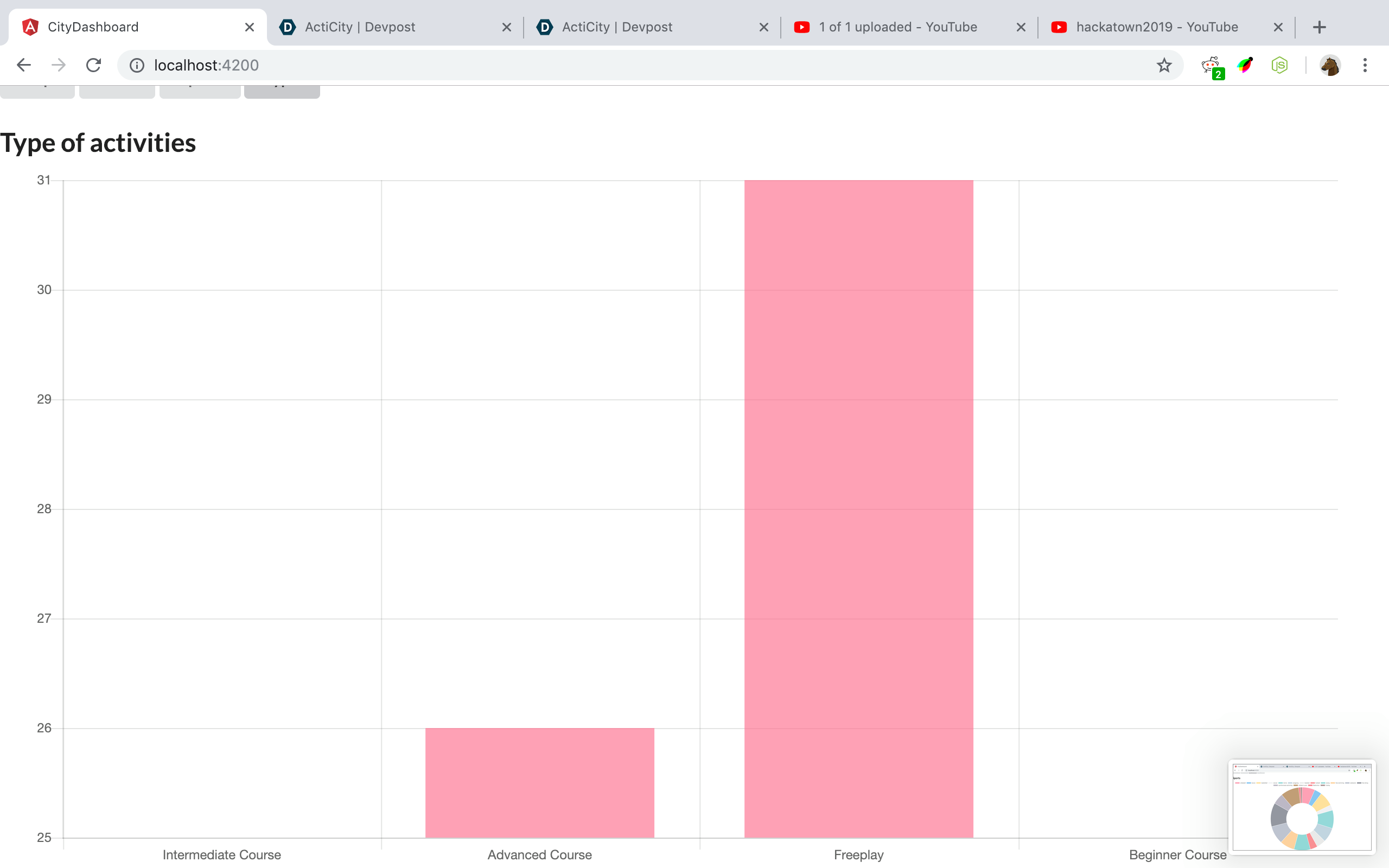Click the Node.js extension icon
Image resolution: width=1389 pixels, height=868 pixels.
click(x=1279, y=65)
